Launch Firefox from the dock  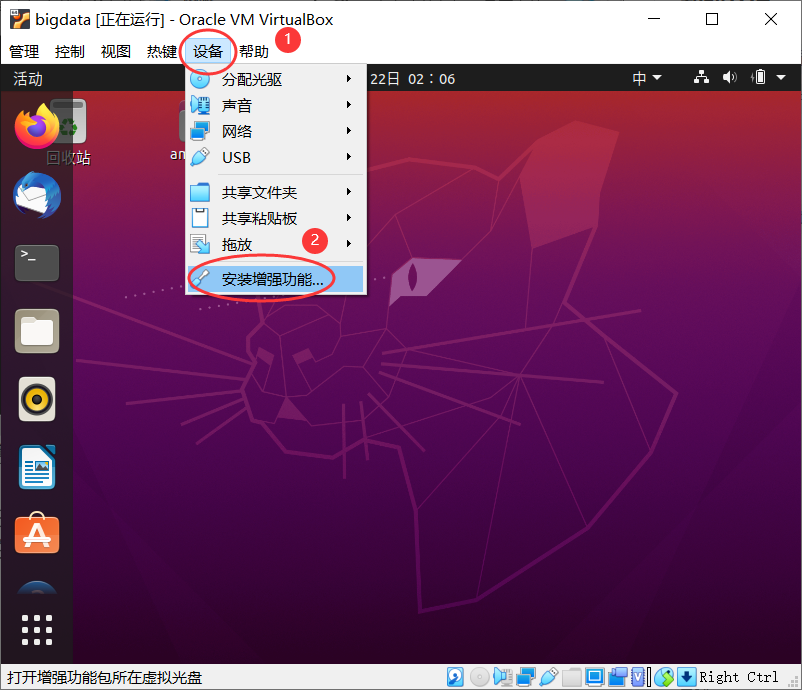click(37, 126)
